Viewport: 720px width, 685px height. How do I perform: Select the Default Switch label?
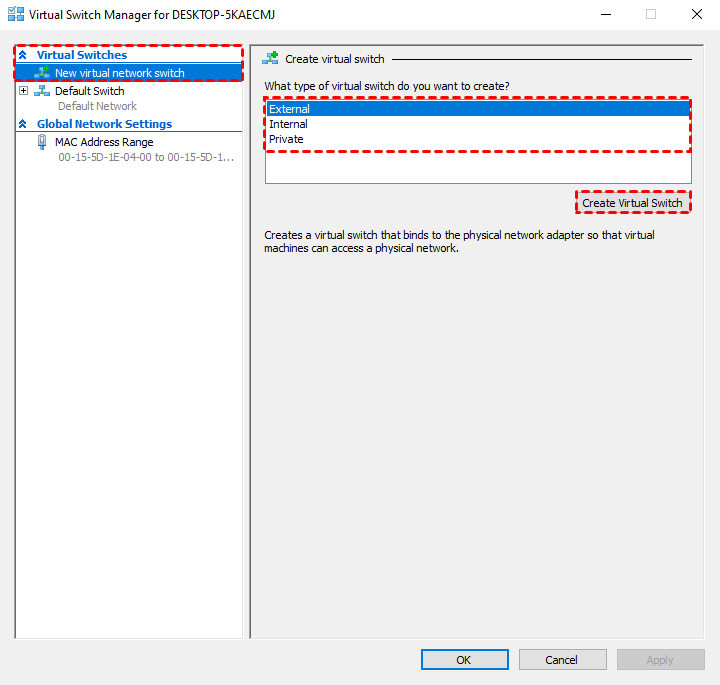(x=90, y=91)
